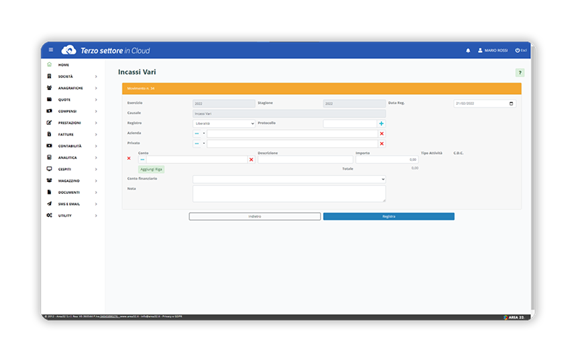Open the Fatture sidebar section
Viewport: 576px width, 362px height.
(65, 135)
